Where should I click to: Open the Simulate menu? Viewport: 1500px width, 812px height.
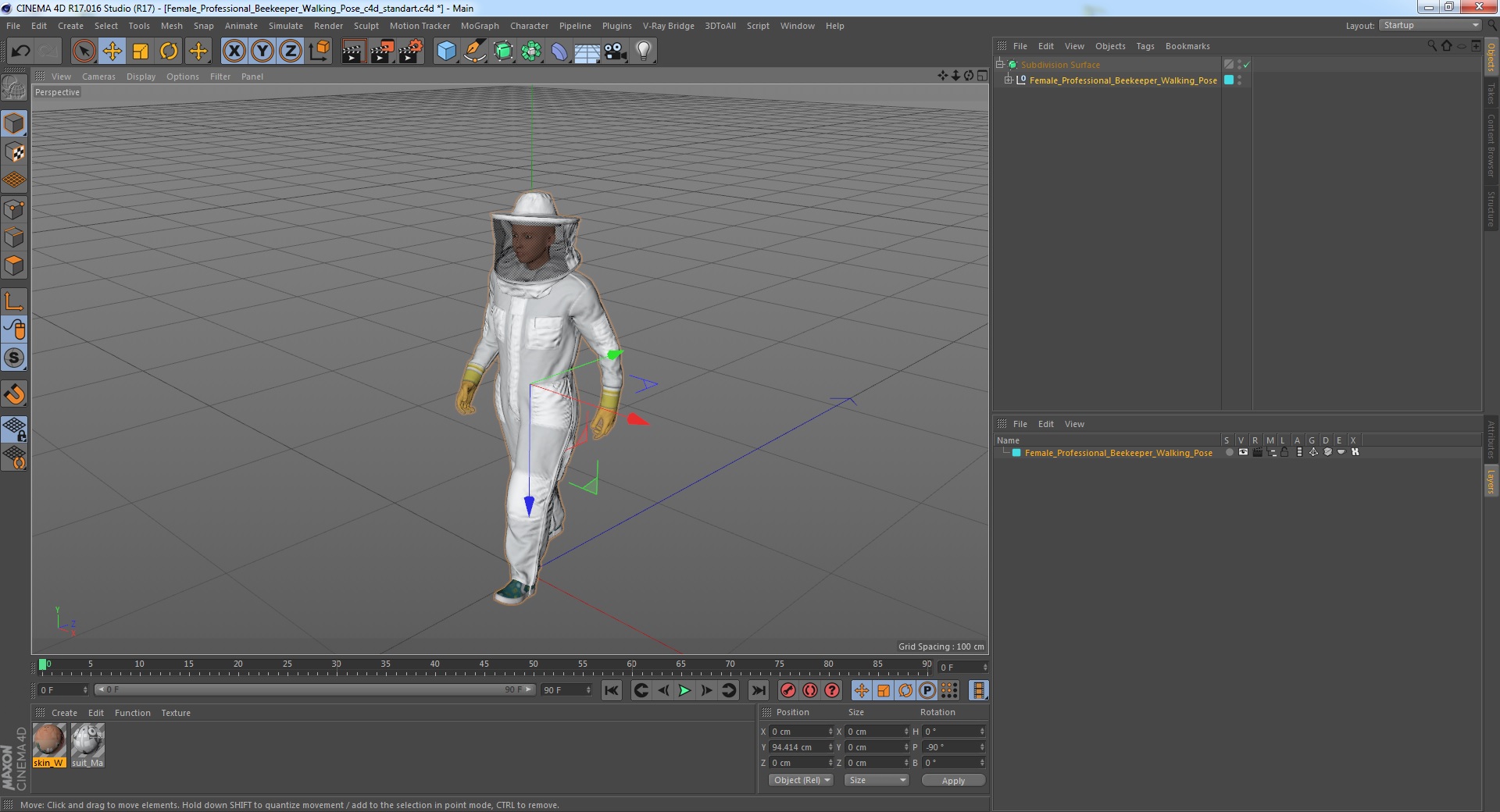tap(286, 26)
